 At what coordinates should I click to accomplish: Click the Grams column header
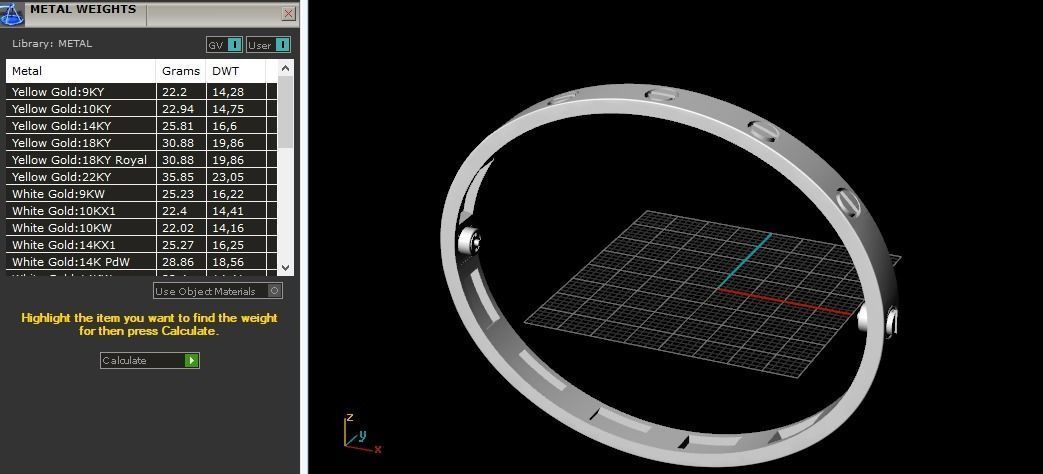pyautogui.click(x=181, y=71)
